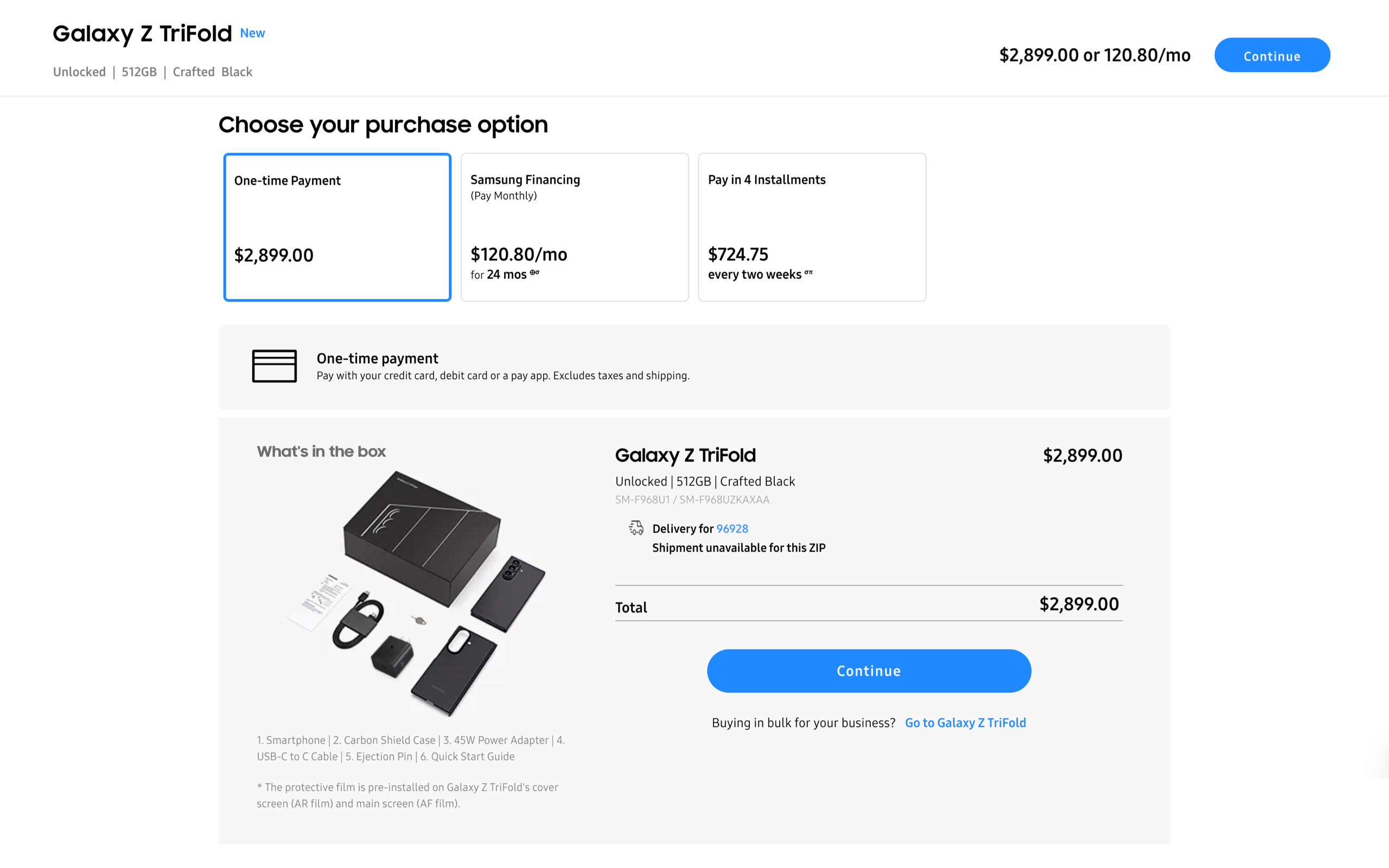1389x868 pixels.
Task: Click the Continue button in the header
Action: coord(1272,55)
